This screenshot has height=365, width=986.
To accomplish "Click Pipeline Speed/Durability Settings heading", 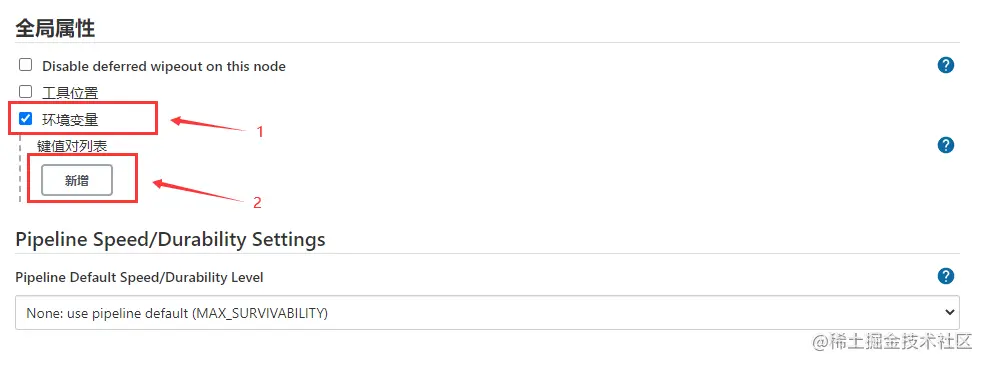I will point(170,240).
